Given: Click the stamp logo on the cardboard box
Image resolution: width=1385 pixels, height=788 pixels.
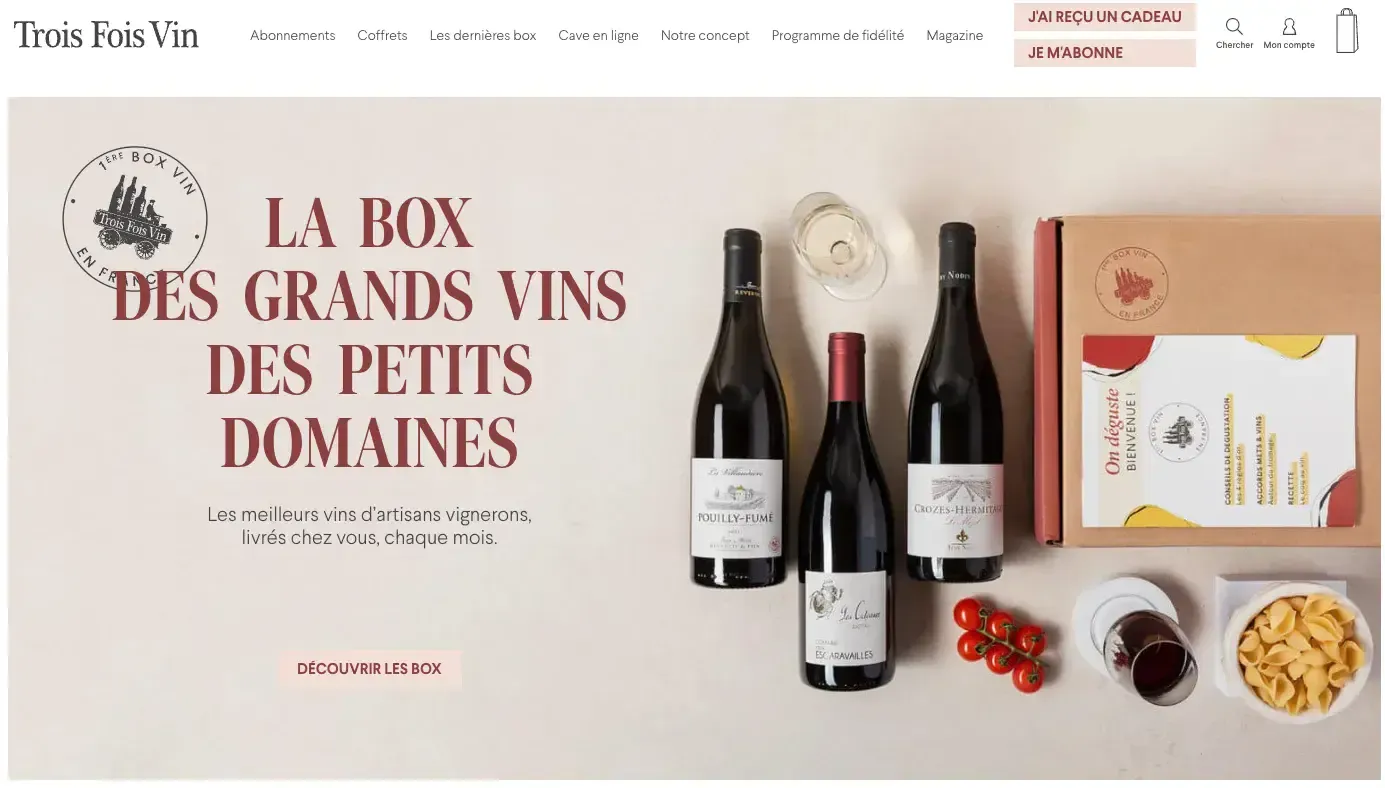Looking at the screenshot, I should (x=1131, y=283).
